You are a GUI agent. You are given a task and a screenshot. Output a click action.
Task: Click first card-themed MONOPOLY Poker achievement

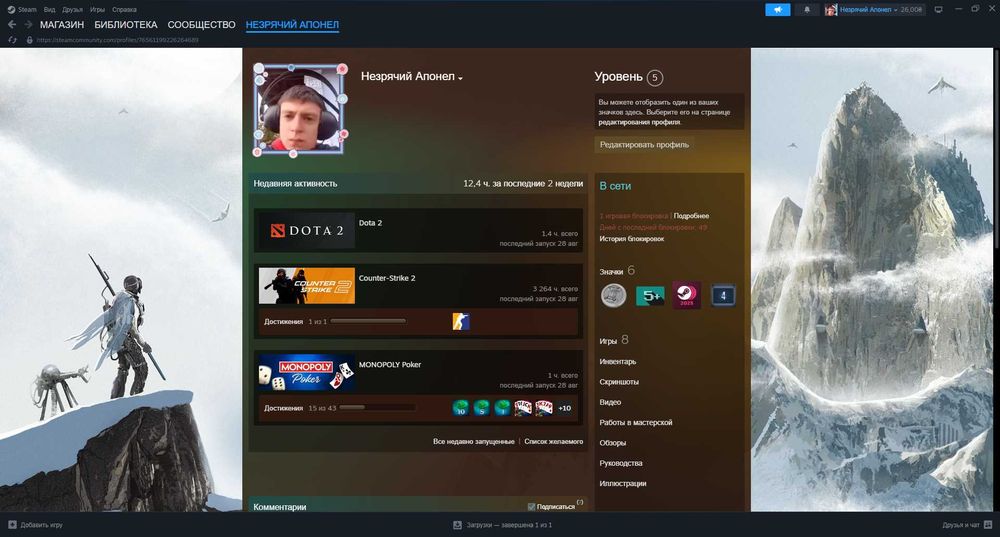tap(523, 408)
